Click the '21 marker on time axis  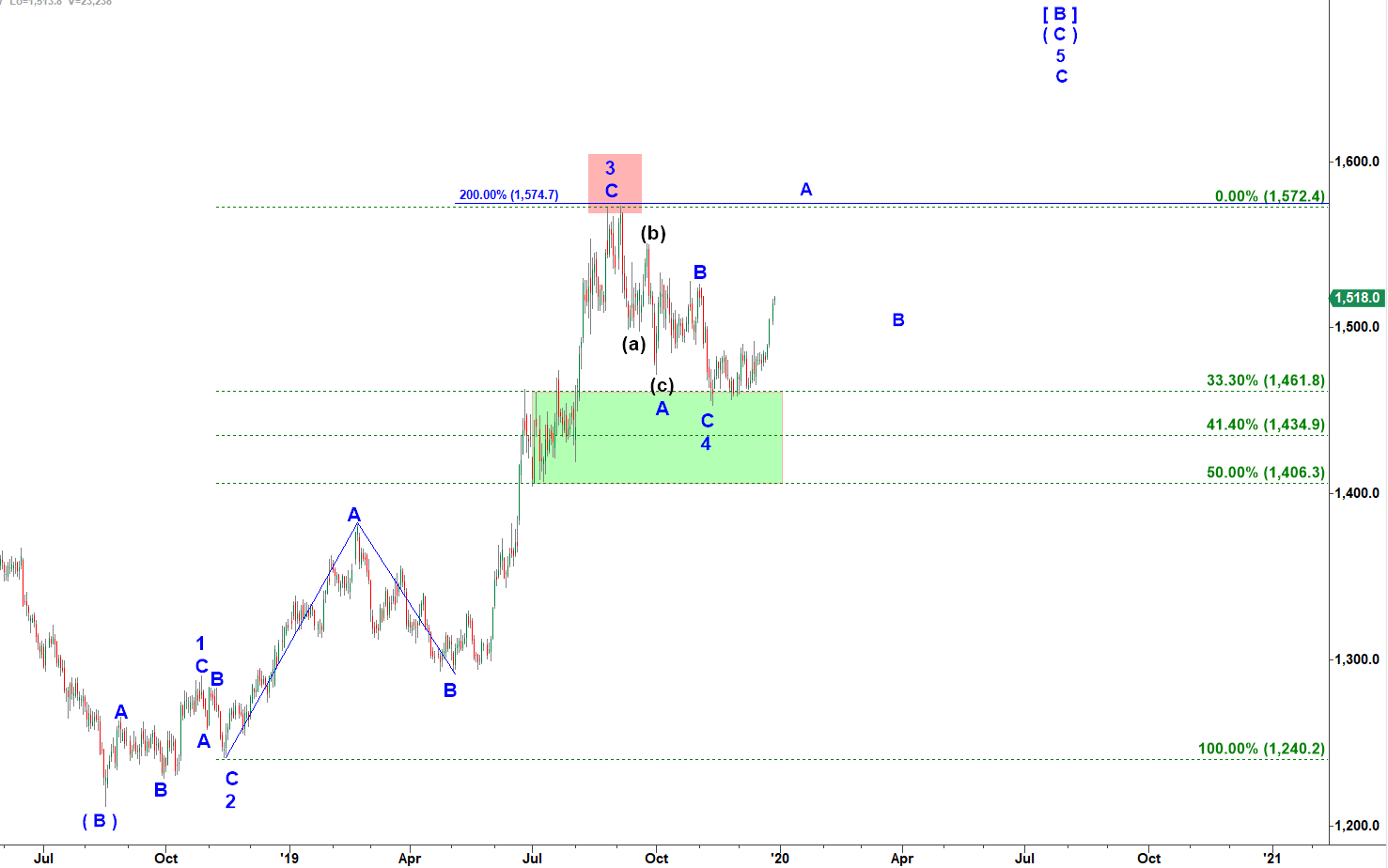1271,858
